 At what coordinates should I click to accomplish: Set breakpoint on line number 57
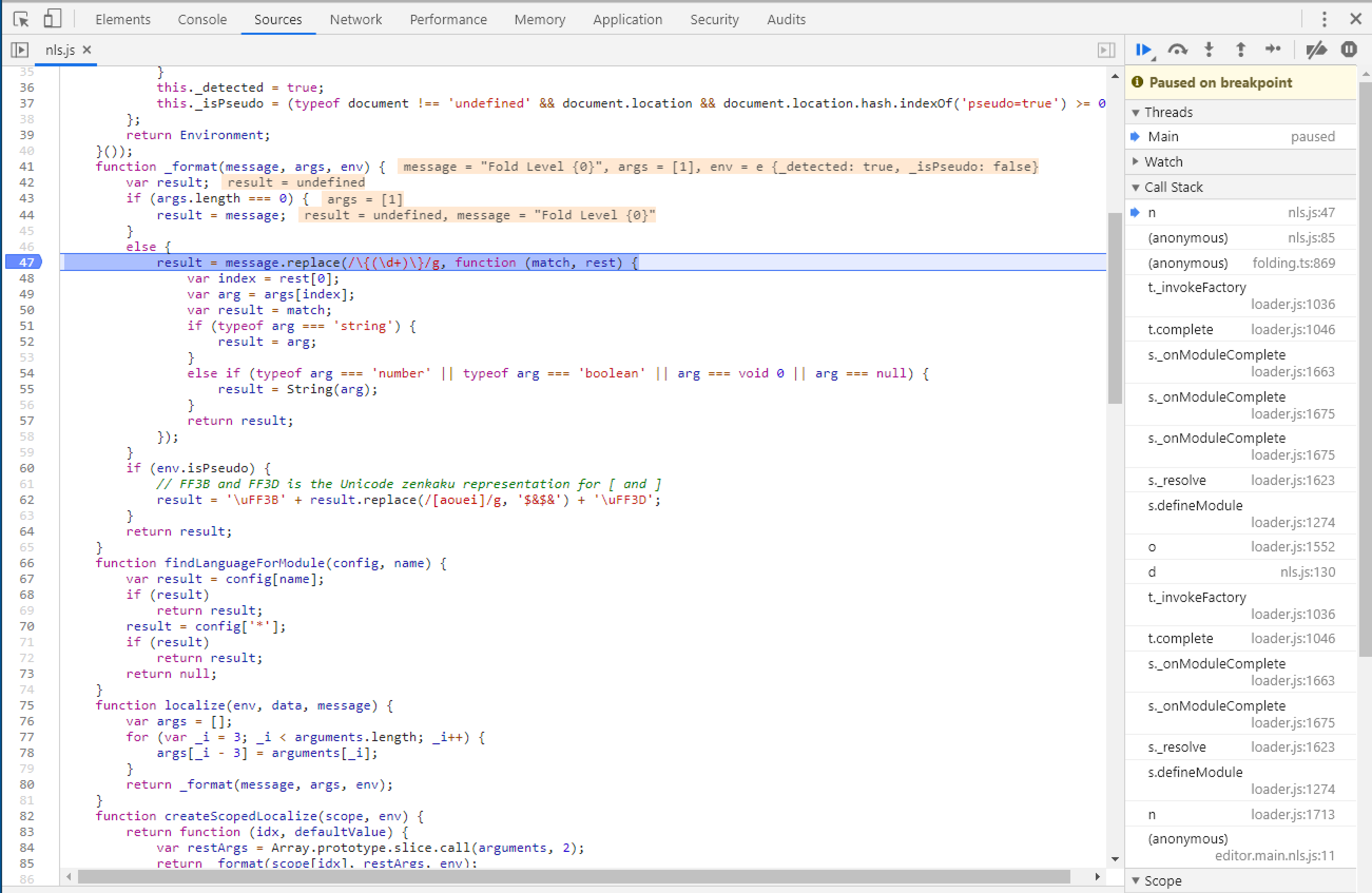coord(26,421)
